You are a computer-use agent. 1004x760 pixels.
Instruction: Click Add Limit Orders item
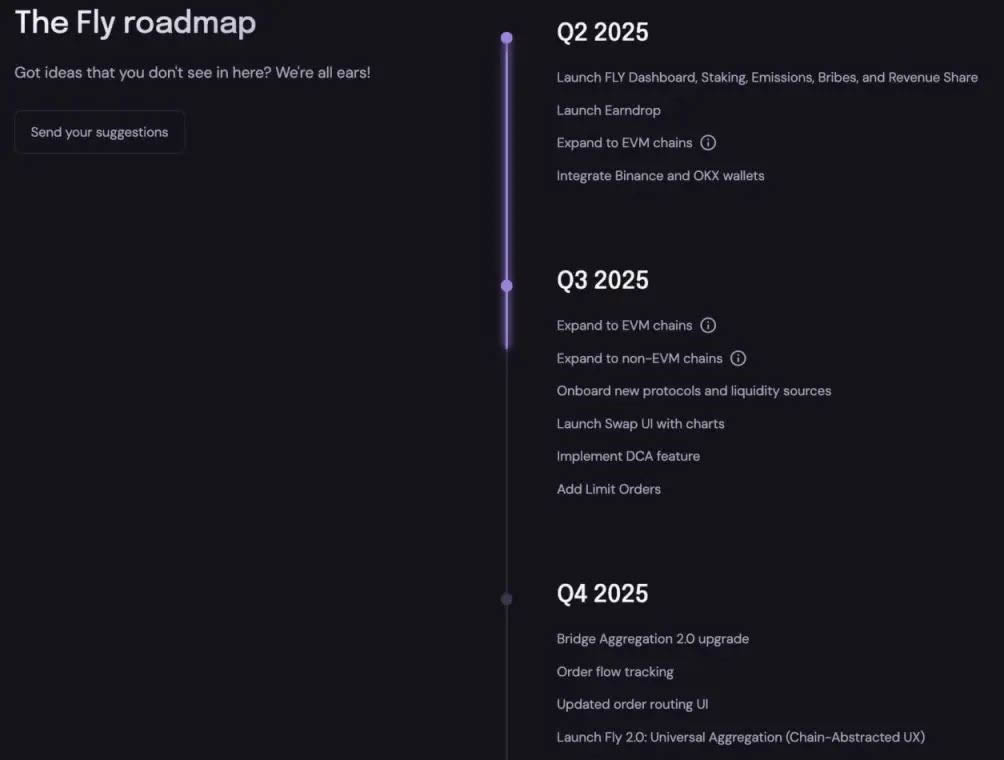(x=608, y=489)
